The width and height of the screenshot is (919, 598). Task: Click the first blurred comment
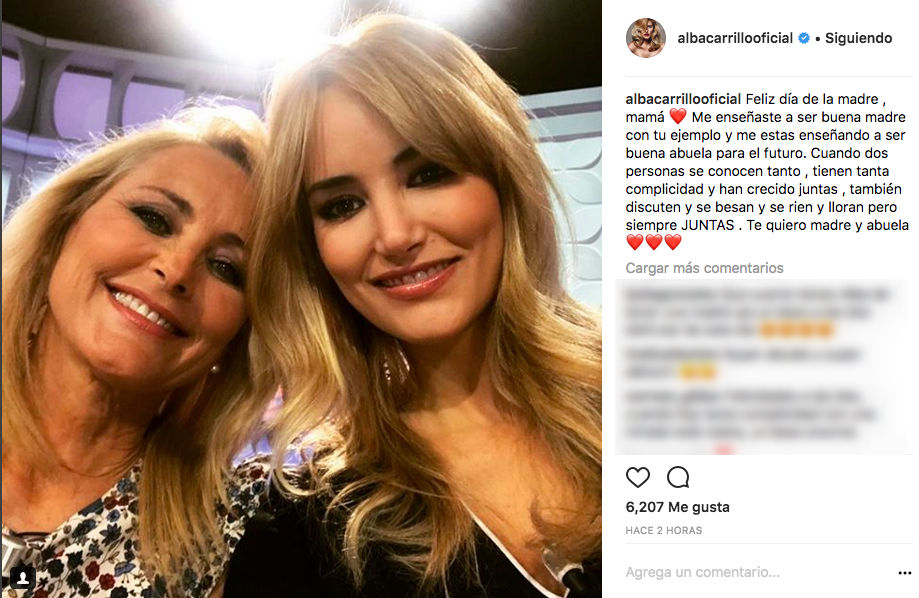point(759,312)
